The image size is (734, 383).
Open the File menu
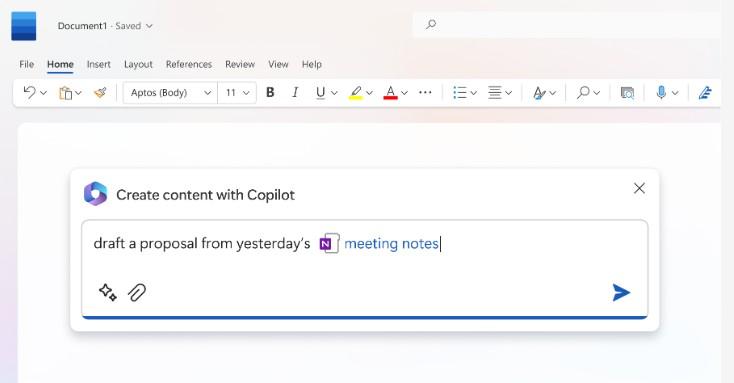27,64
